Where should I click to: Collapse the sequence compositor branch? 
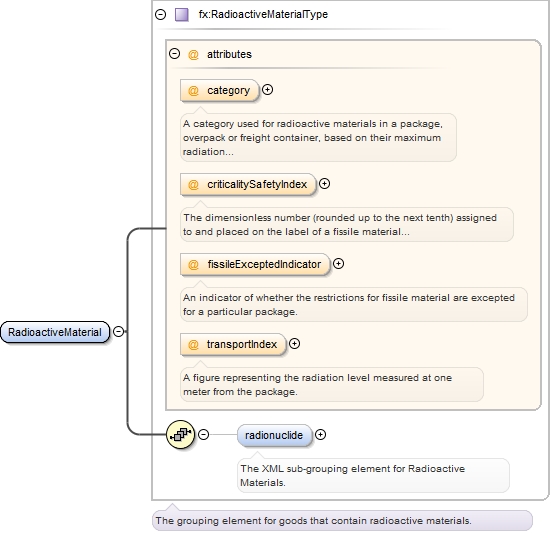click(x=203, y=435)
